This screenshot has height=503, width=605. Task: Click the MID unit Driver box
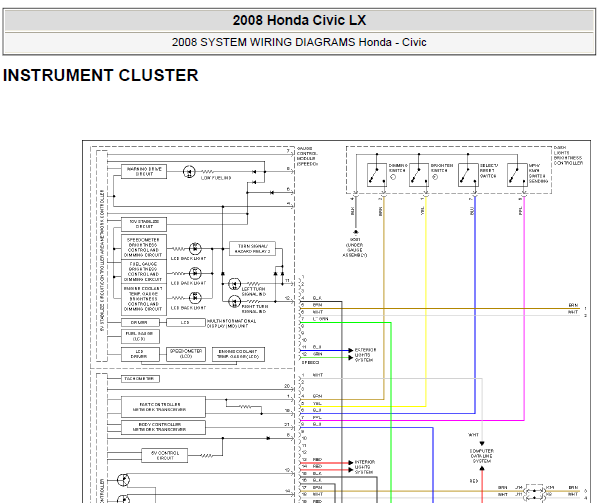point(140,322)
